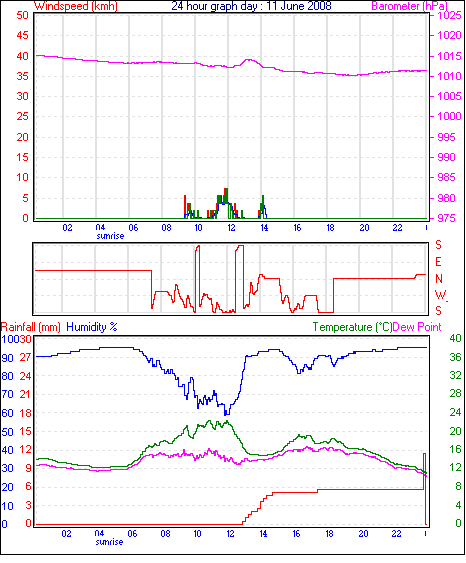Click the red rainfall spike near midnight
This screenshot has height=563, width=466.
(x=425, y=489)
